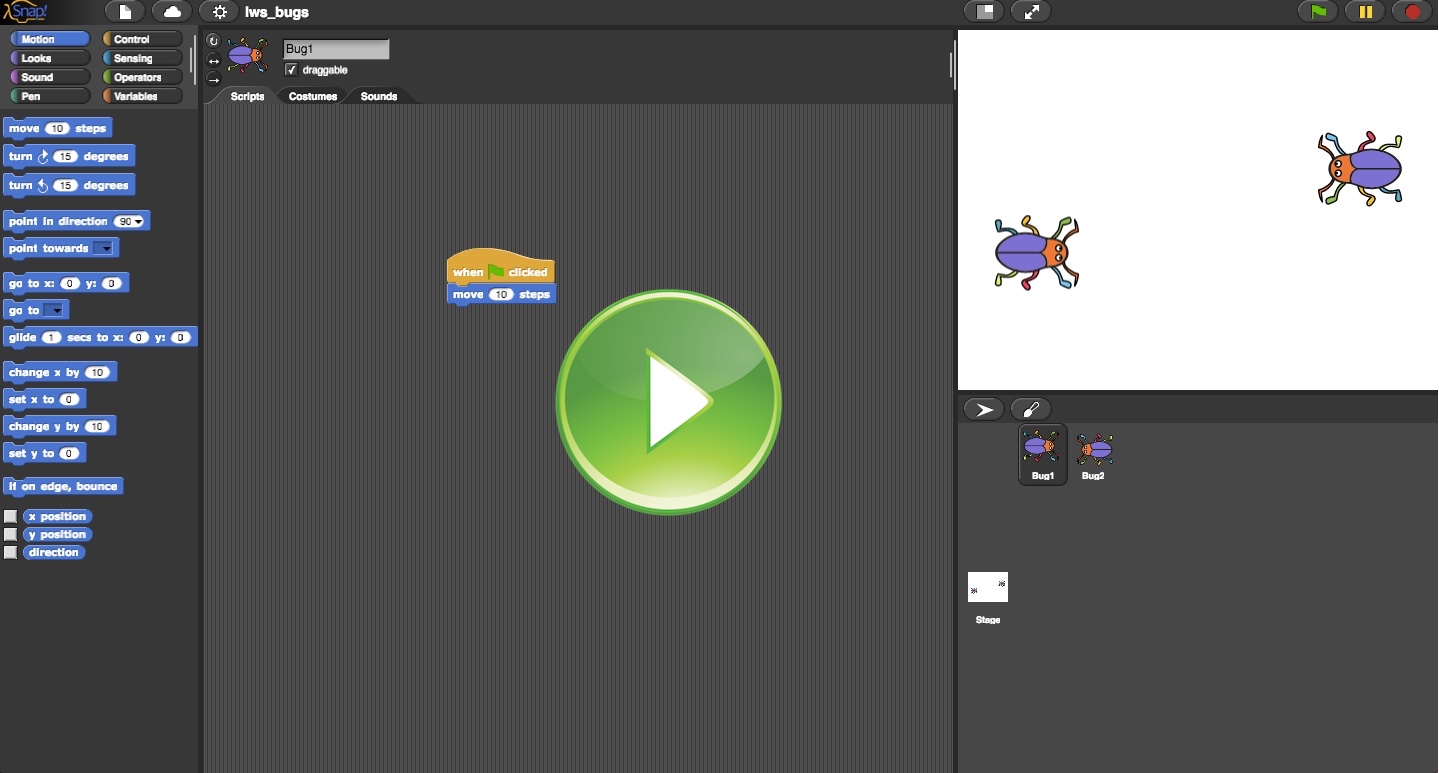1439x773 pixels.
Task: Expand the point in direction dropdown
Action: tap(137, 222)
